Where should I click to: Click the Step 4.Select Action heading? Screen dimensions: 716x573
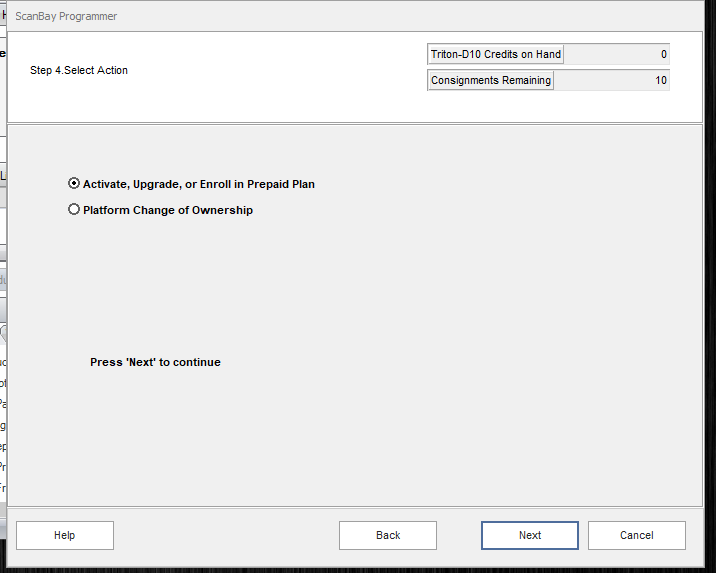point(79,70)
